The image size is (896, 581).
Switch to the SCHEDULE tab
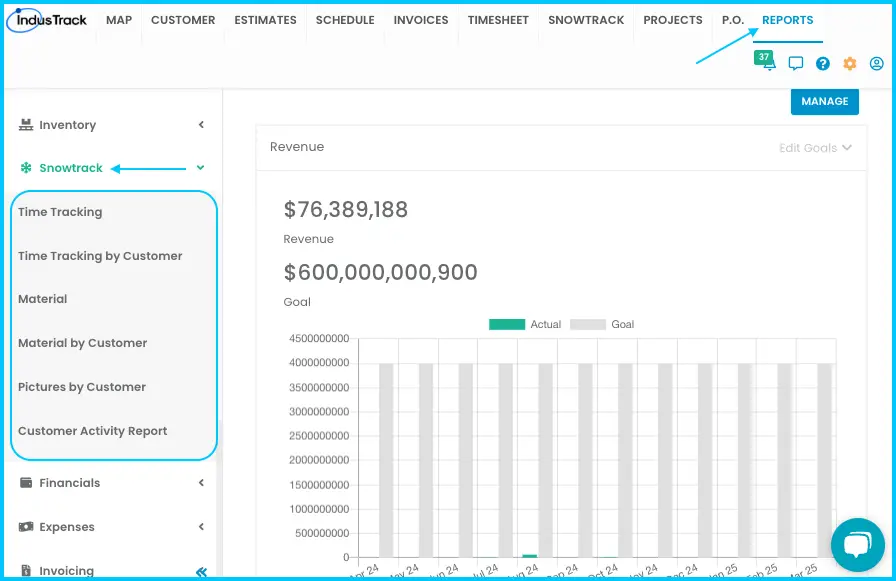pyautogui.click(x=345, y=20)
